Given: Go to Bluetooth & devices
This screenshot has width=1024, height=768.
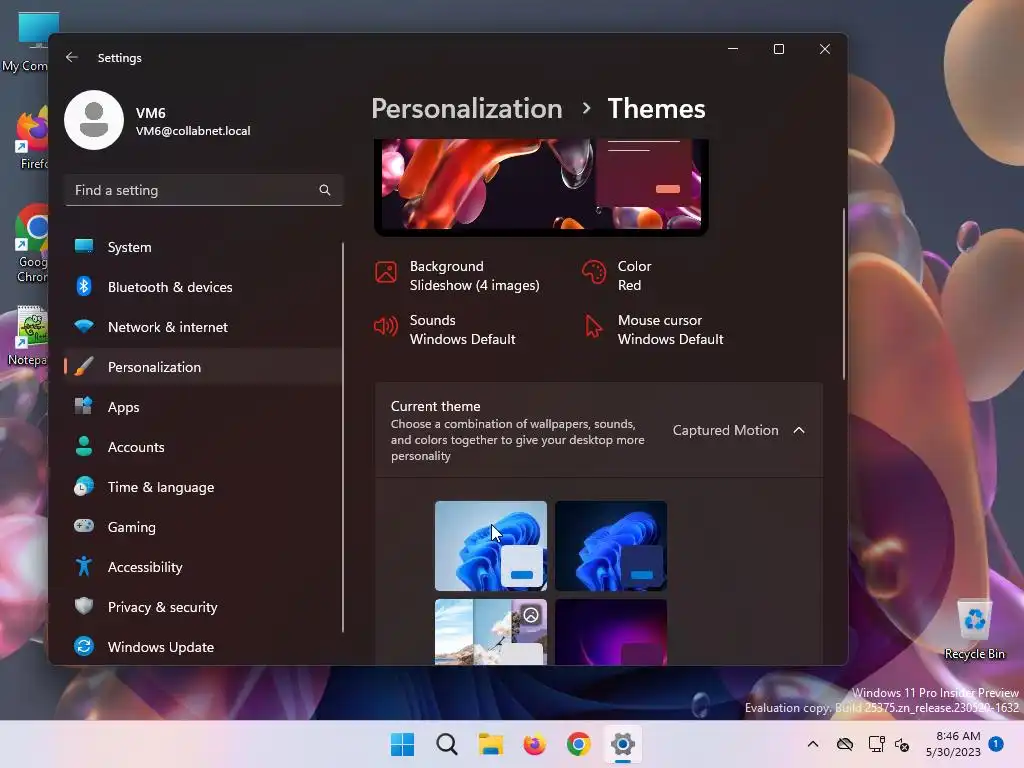Looking at the screenshot, I should (x=202, y=287).
